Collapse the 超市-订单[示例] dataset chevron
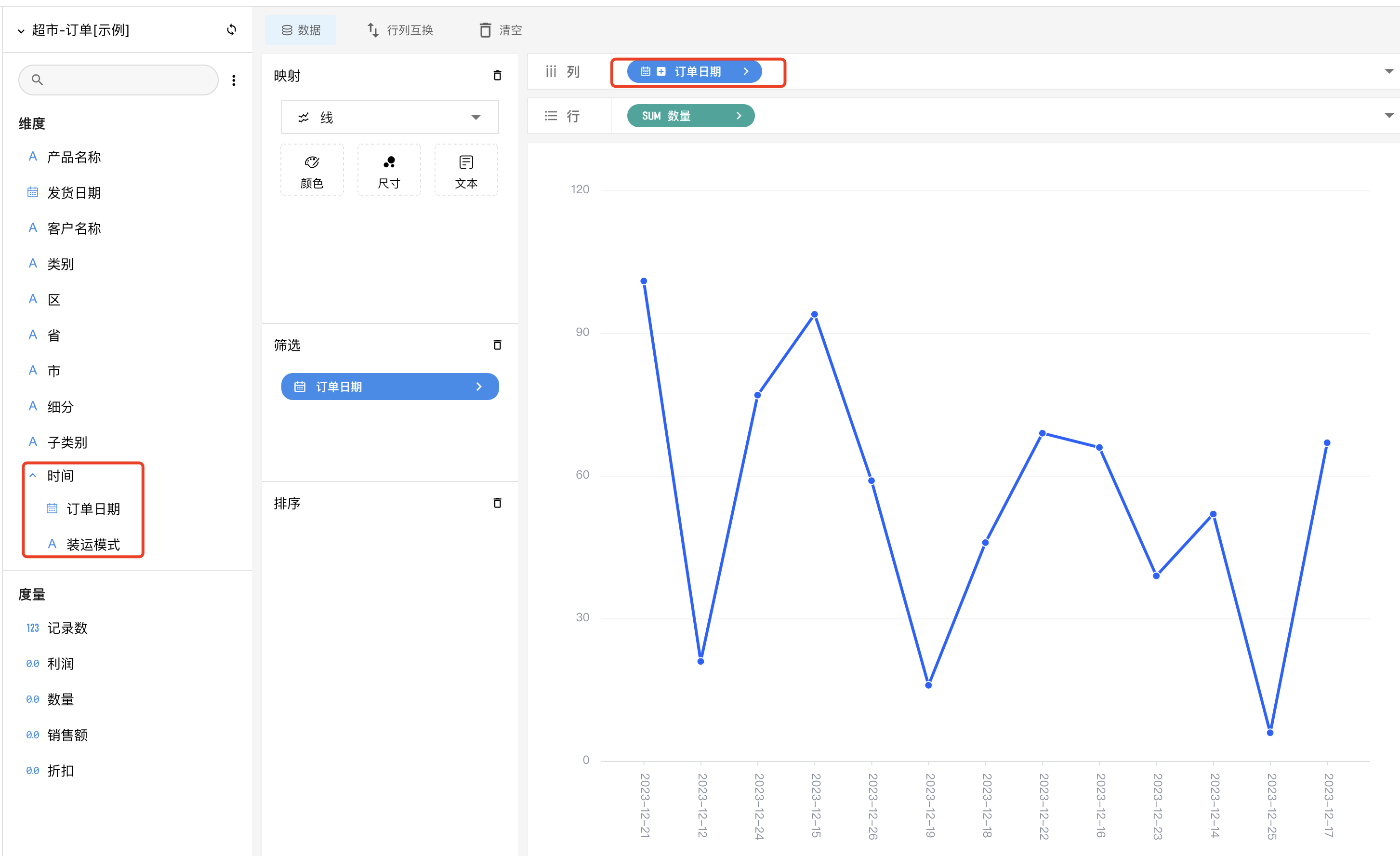1400x856 pixels. point(21,31)
